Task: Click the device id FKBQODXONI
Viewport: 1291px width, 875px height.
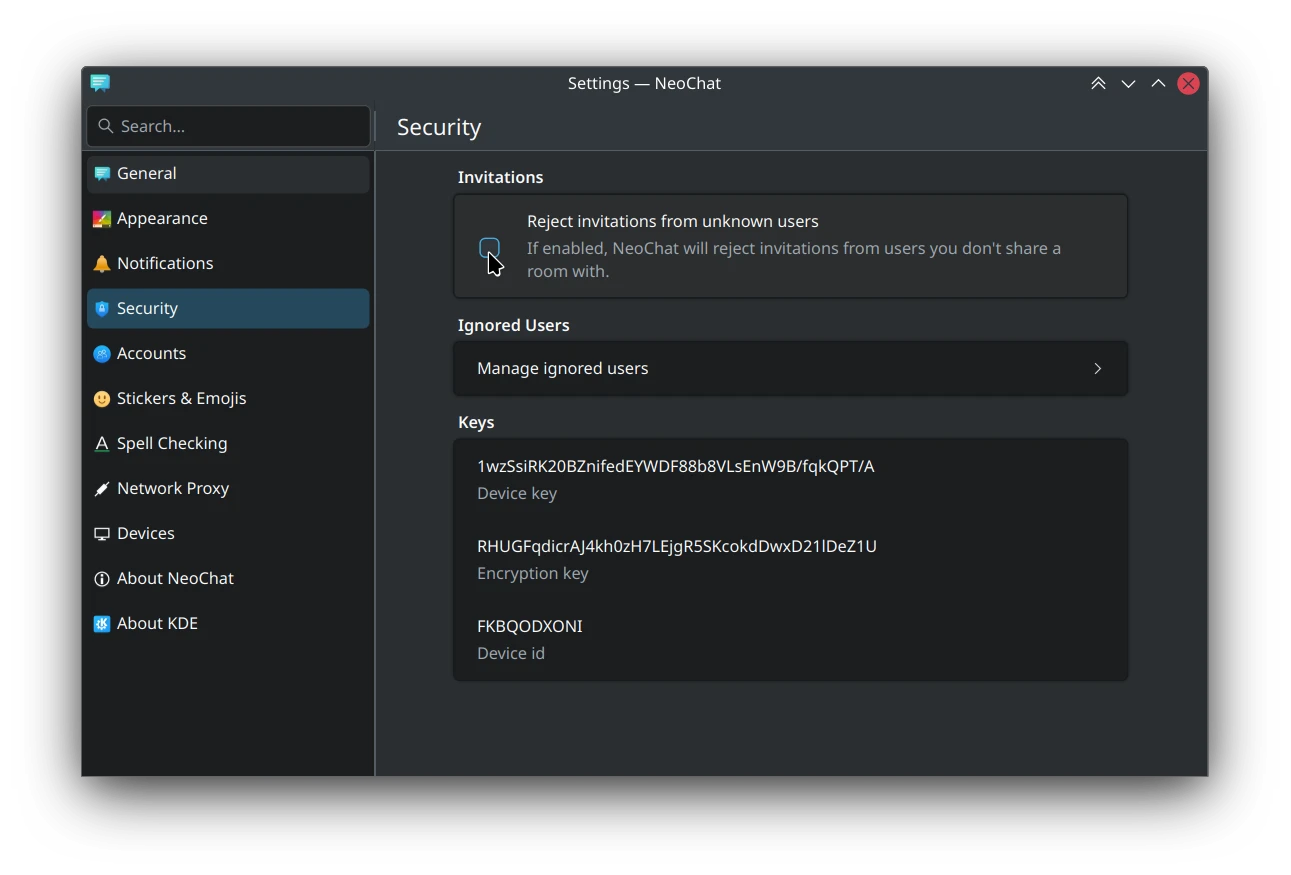Action: [530, 626]
